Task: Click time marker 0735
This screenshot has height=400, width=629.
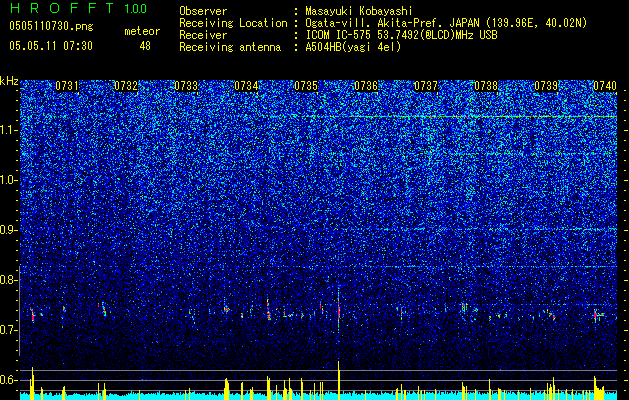Action: (x=306, y=86)
